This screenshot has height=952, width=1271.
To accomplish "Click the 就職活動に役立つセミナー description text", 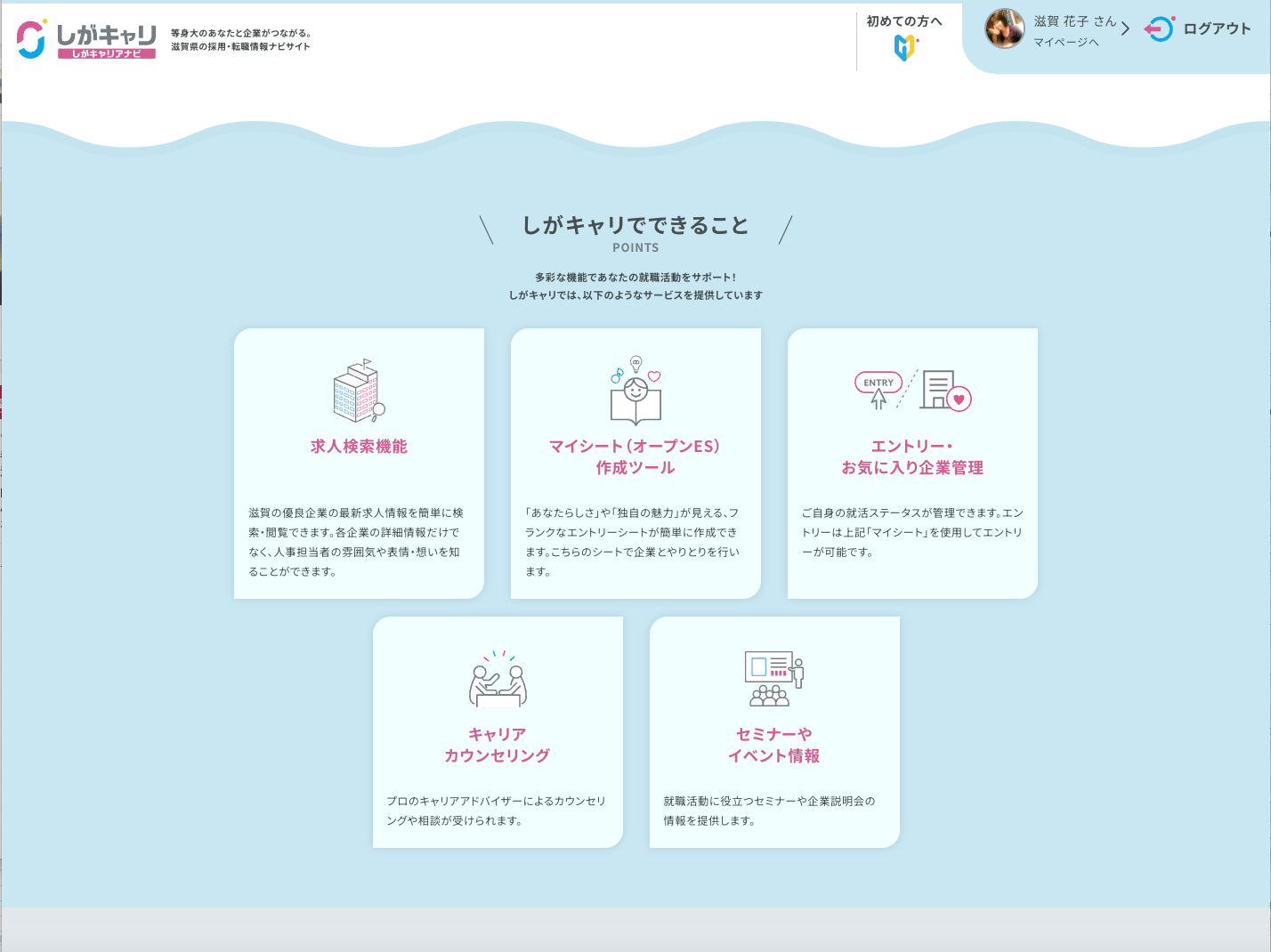I will click(771, 811).
